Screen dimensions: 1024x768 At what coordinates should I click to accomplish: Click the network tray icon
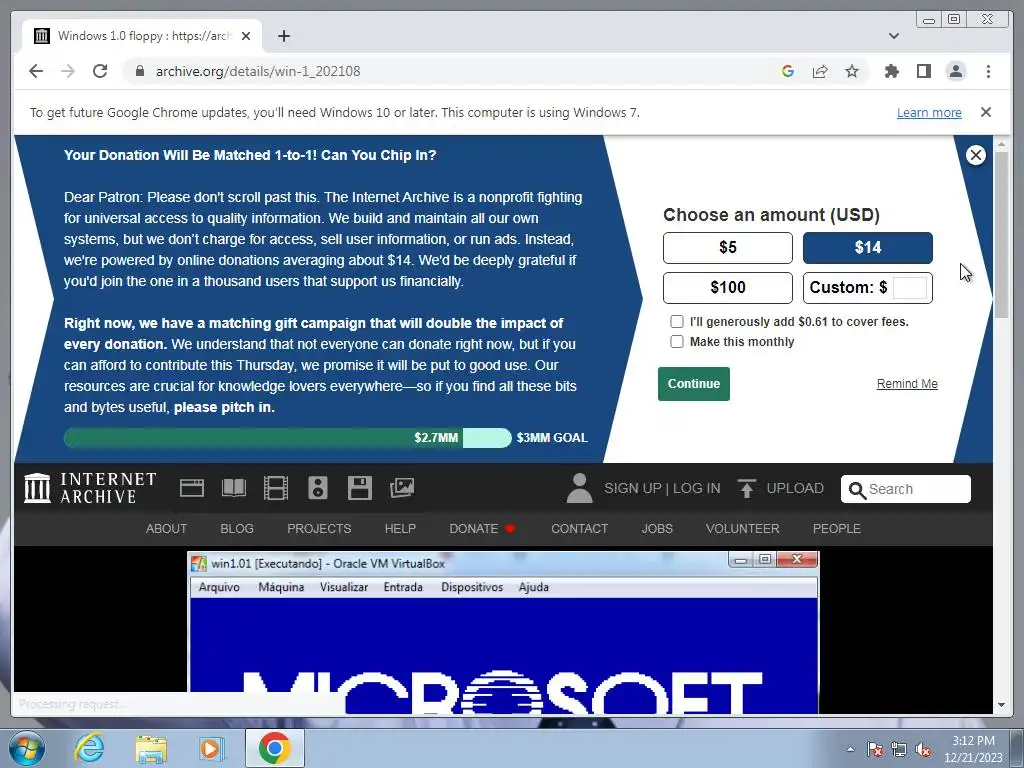pos(899,750)
